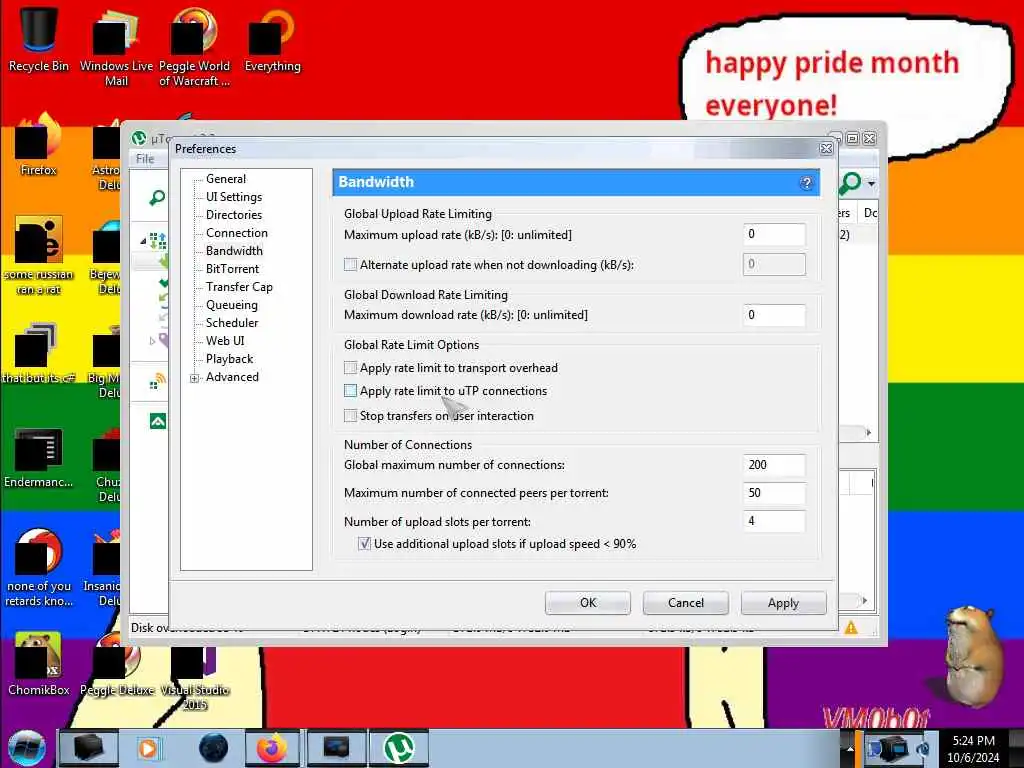The image size is (1024, 768).
Task: Check Apply rate limit to transport overhead
Action: (x=350, y=368)
